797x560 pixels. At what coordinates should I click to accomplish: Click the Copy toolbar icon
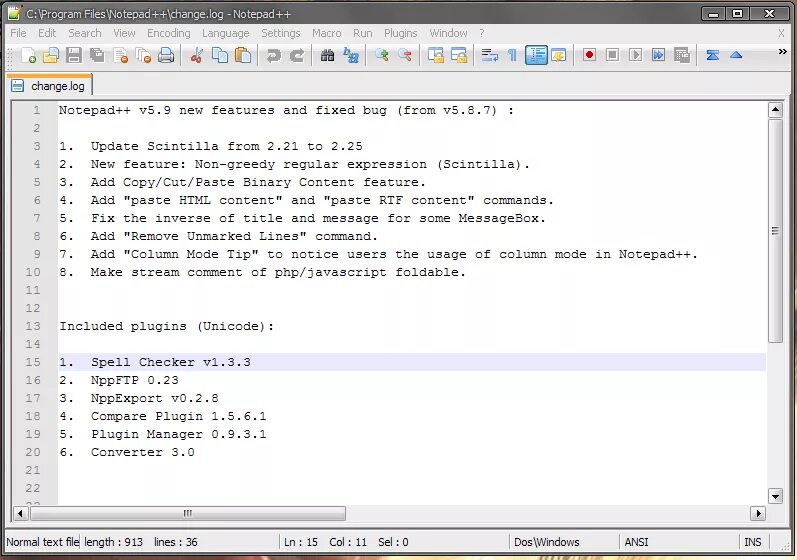220,55
